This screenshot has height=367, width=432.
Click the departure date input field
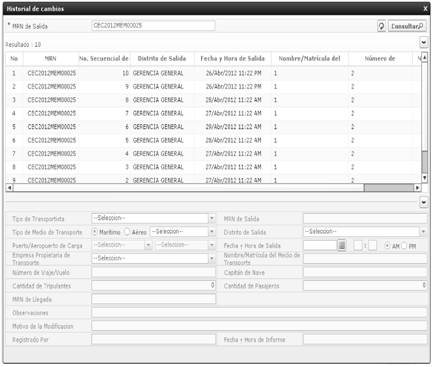tap(320, 246)
